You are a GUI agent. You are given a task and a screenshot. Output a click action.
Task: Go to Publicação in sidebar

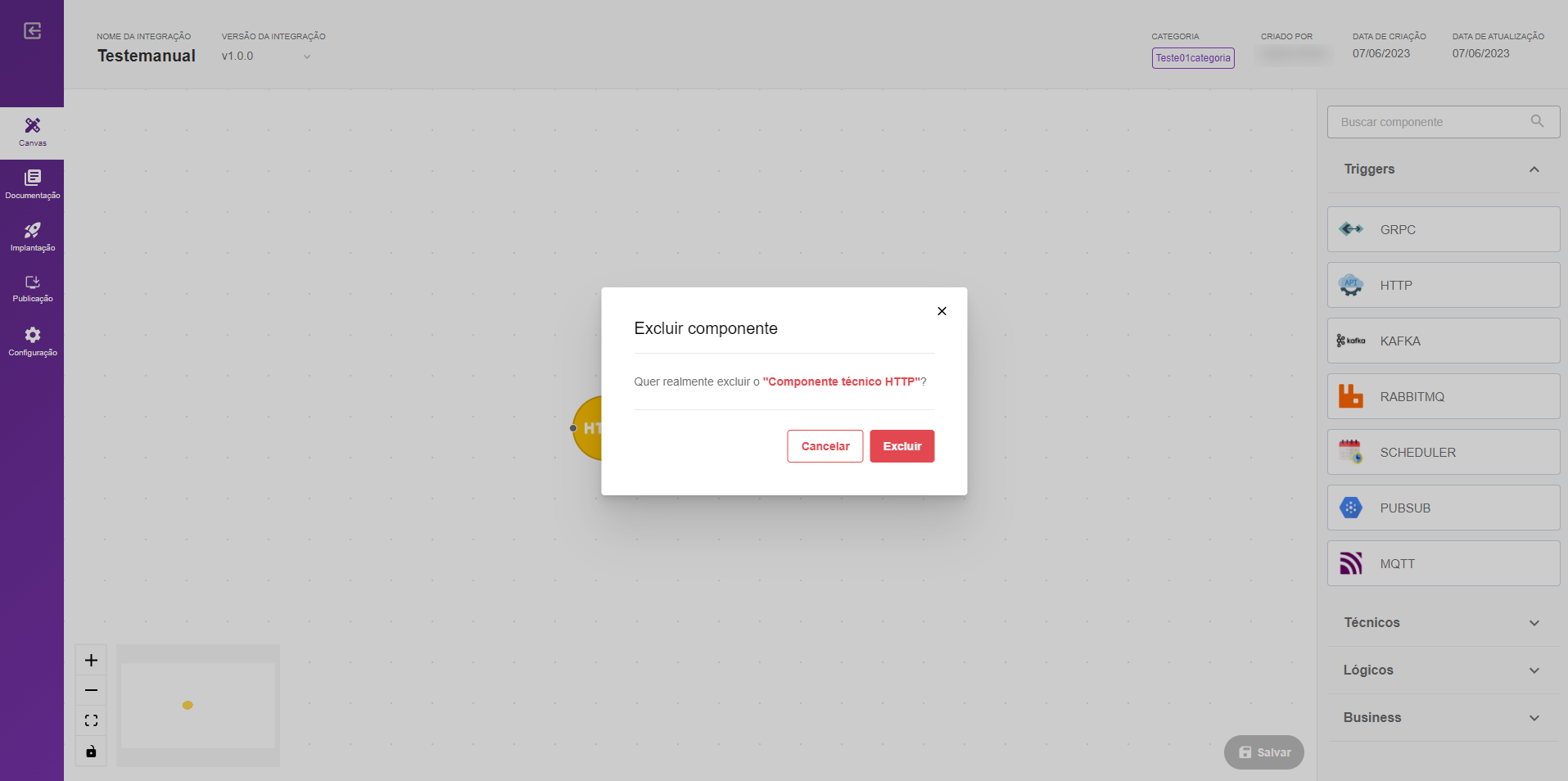pyautogui.click(x=32, y=289)
